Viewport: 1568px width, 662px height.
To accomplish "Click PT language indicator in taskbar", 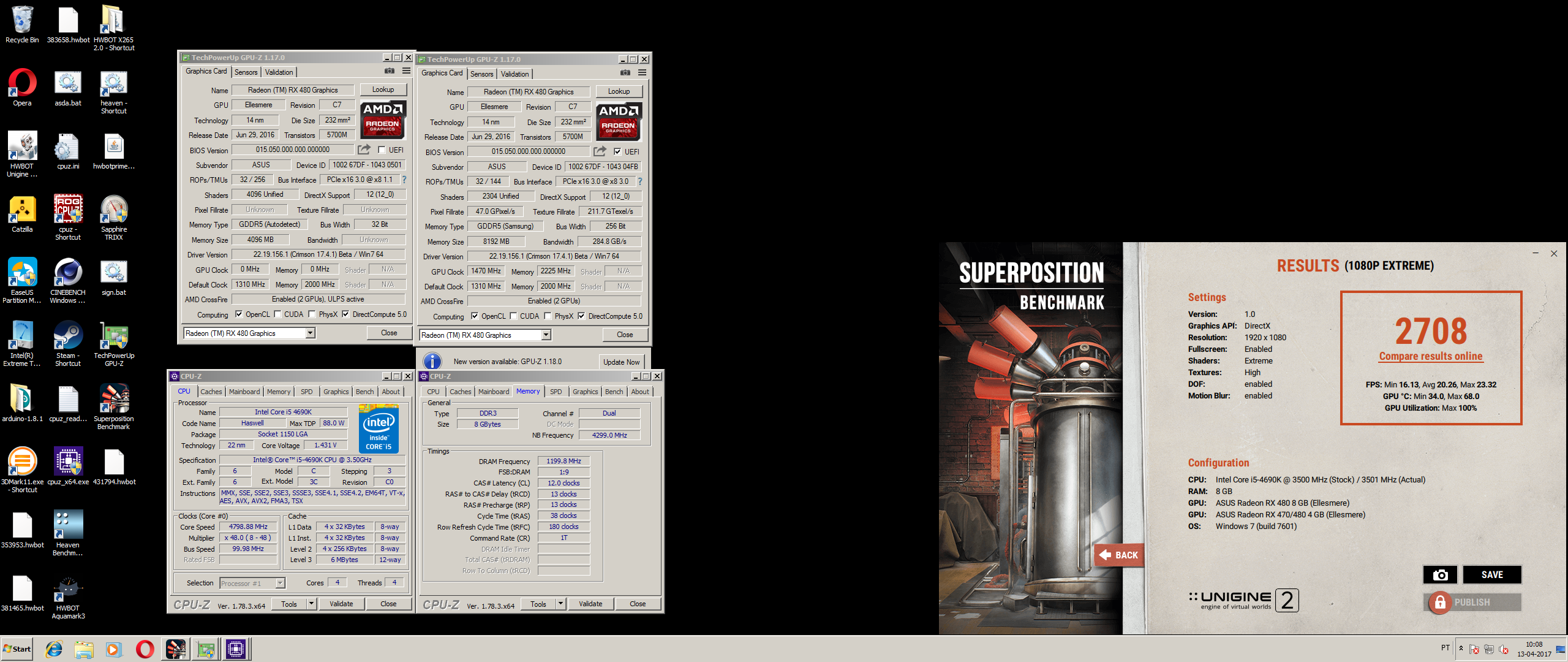I will (x=1445, y=648).
